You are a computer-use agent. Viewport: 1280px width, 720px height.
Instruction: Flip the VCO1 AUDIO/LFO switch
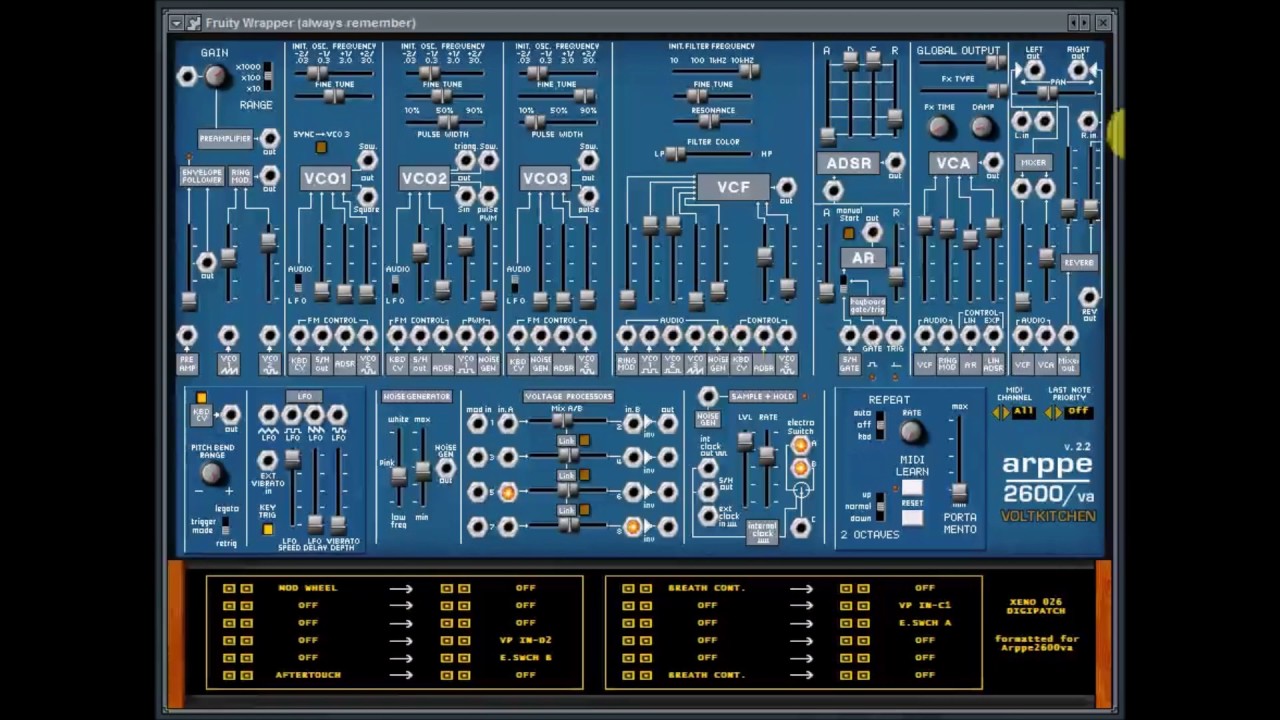[296, 285]
